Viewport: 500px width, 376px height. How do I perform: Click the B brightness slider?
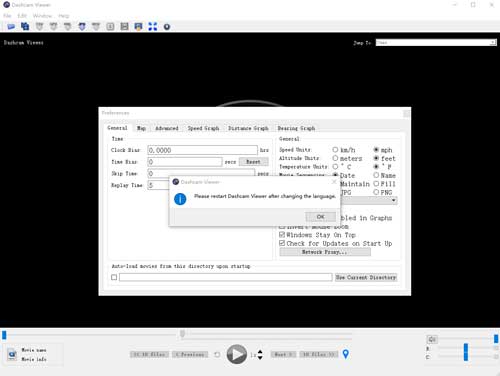[465, 348]
